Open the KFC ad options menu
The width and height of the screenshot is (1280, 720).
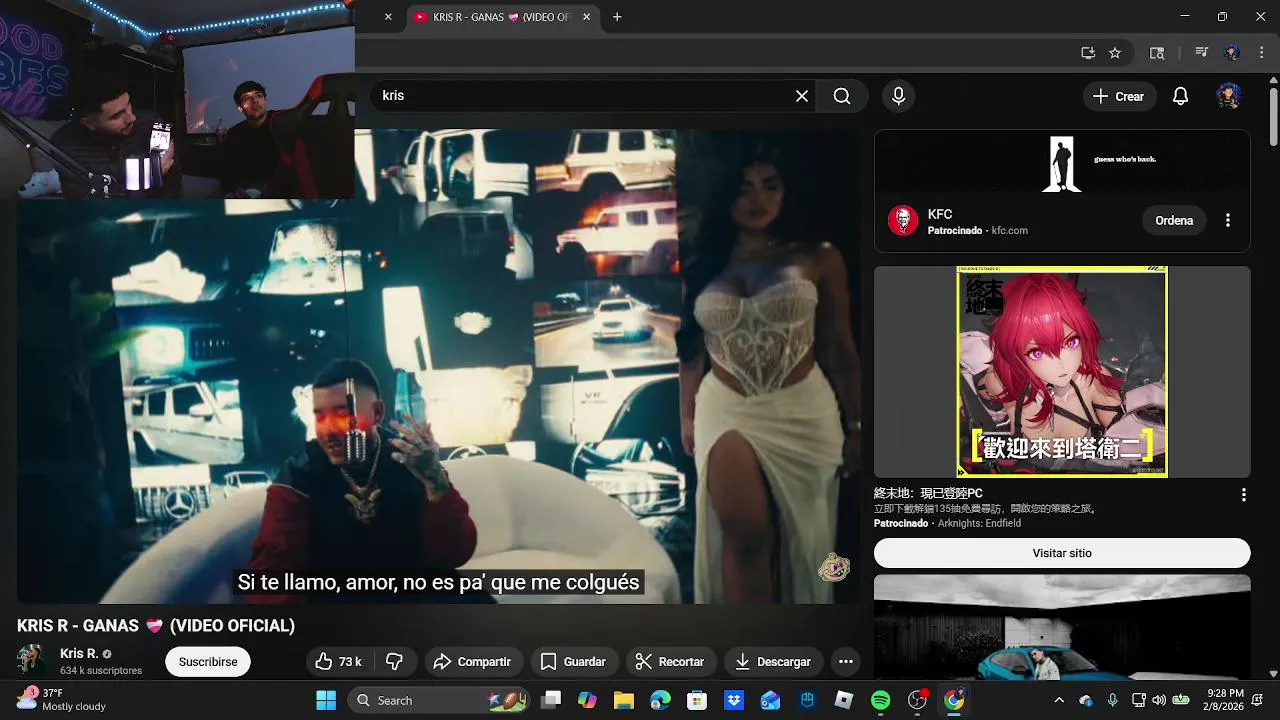(x=1228, y=220)
